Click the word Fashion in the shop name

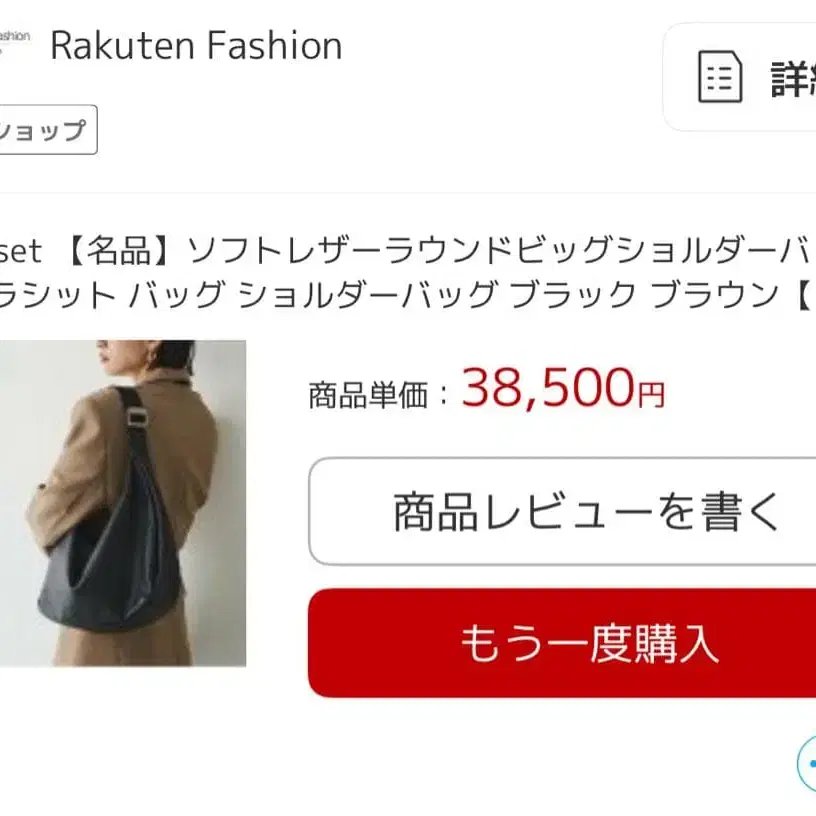tap(275, 46)
